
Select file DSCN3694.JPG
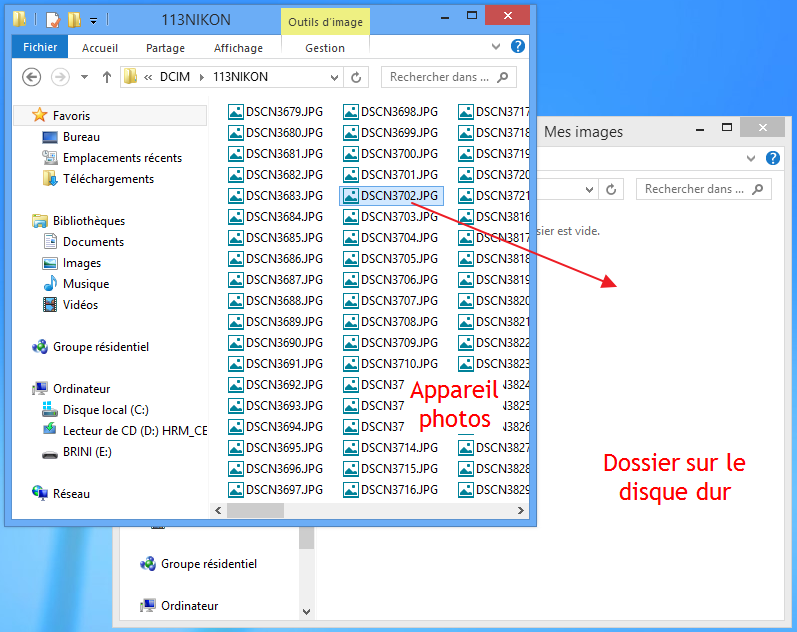click(x=275, y=427)
